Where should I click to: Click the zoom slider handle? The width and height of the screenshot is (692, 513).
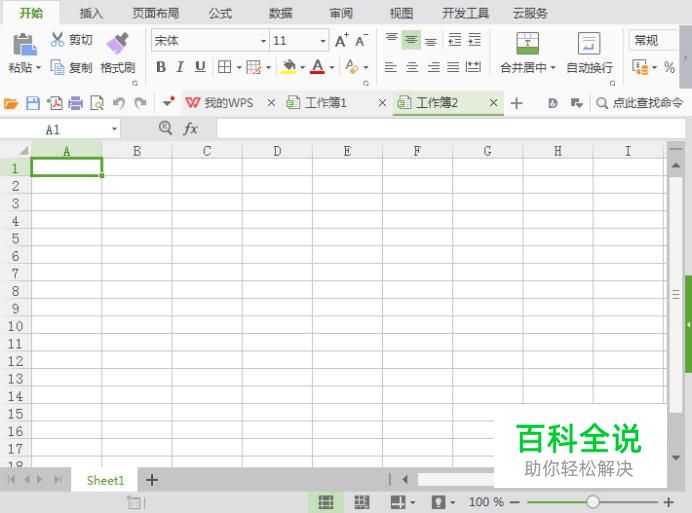593,502
